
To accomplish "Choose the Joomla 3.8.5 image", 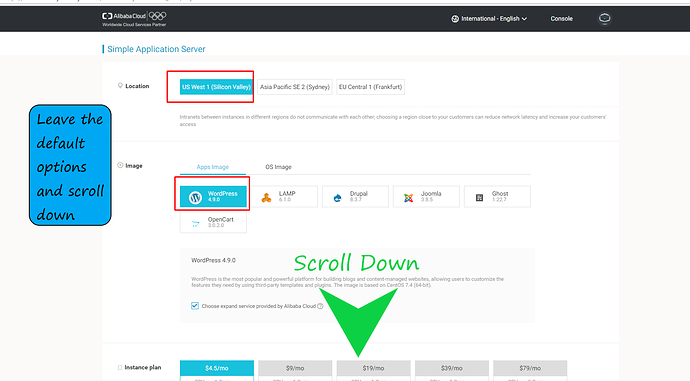I will tap(426, 197).
